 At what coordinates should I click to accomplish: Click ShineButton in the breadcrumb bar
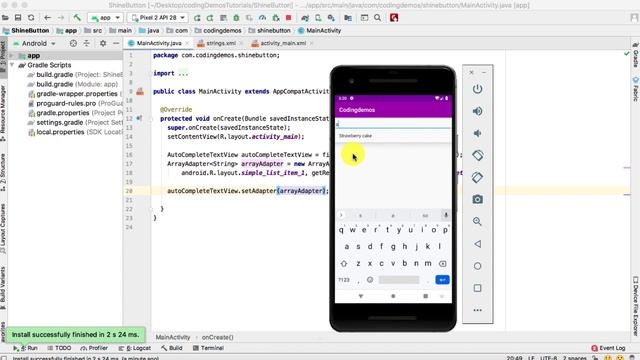pos(26,31)
